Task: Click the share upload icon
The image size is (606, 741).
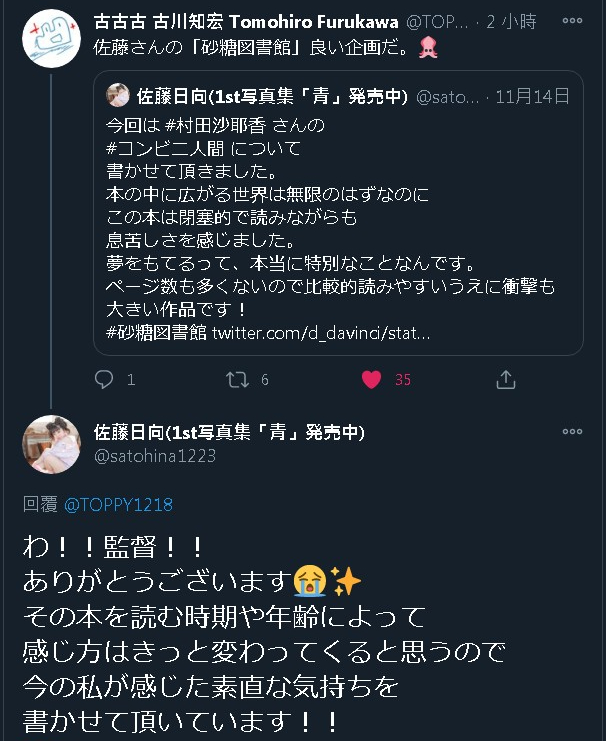Action: tap(506, 379)
